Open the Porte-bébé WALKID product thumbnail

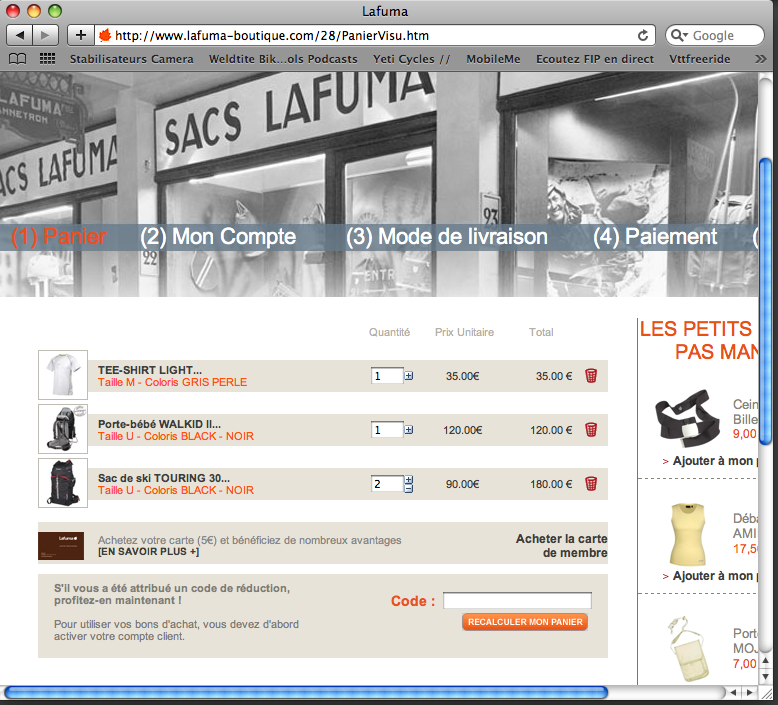(63, 429)
